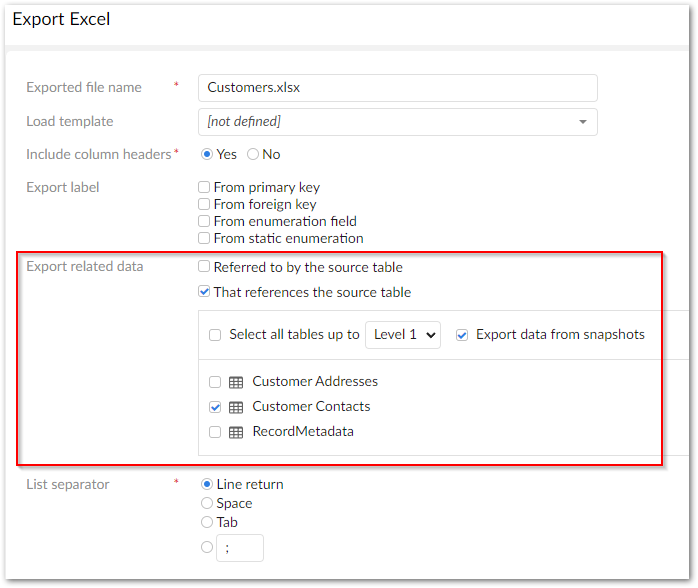Tick 'From static enumeration' checkbox
Viewport: 698px width, 588px height.
pos(204,238)
